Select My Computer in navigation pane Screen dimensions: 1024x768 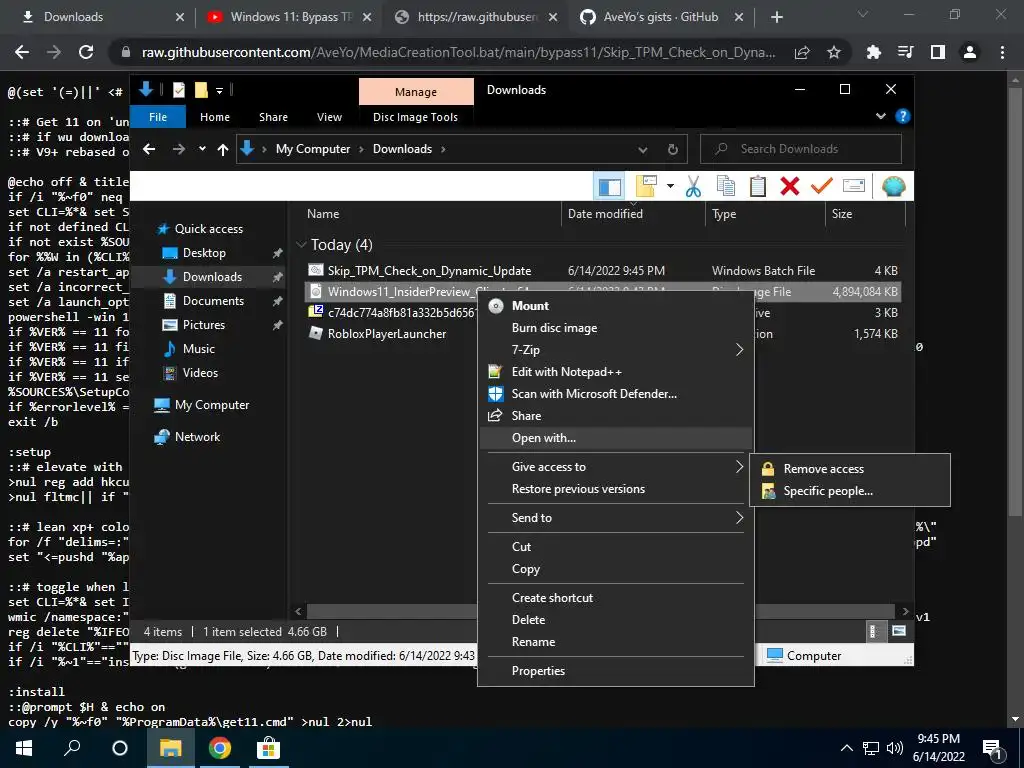(x=212, y=405)
